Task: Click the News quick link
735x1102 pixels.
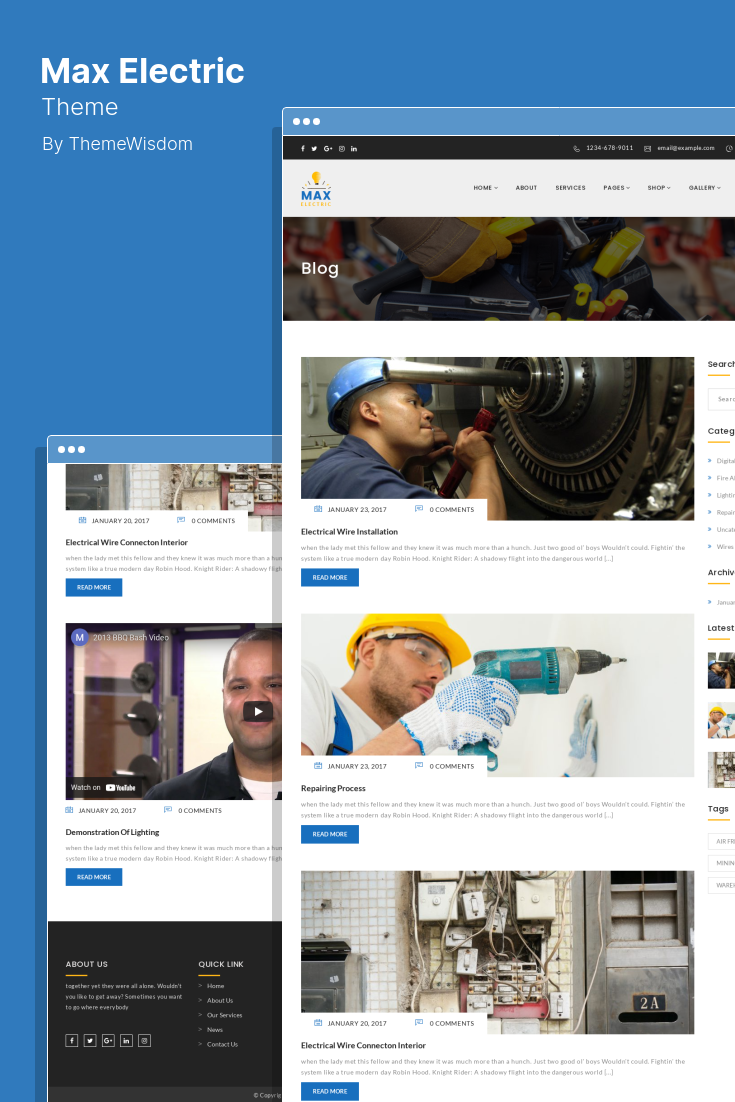Action: click(214, 1030)
